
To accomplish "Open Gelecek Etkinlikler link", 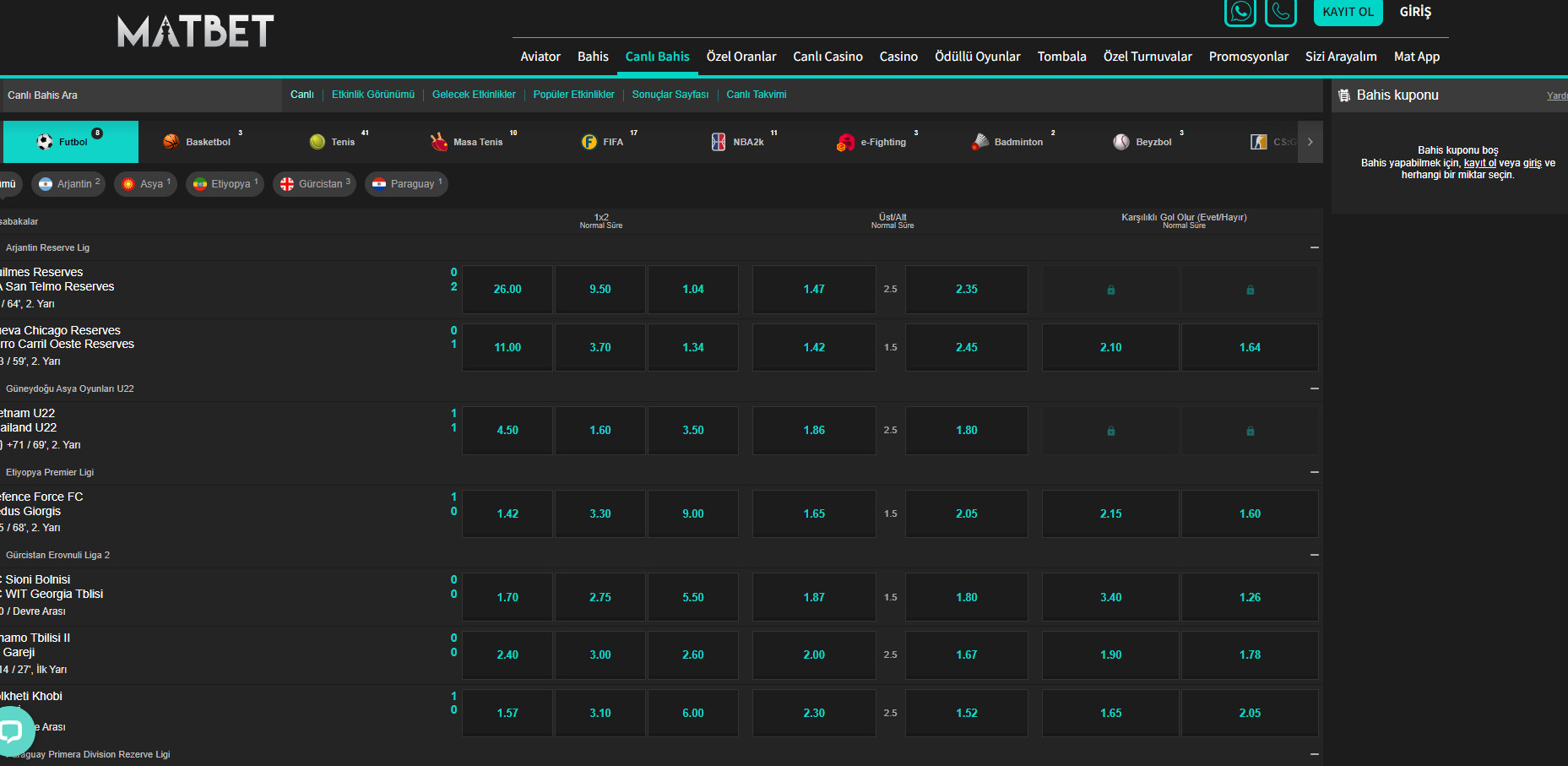I will pyautogui.click(x=474, y=95).
